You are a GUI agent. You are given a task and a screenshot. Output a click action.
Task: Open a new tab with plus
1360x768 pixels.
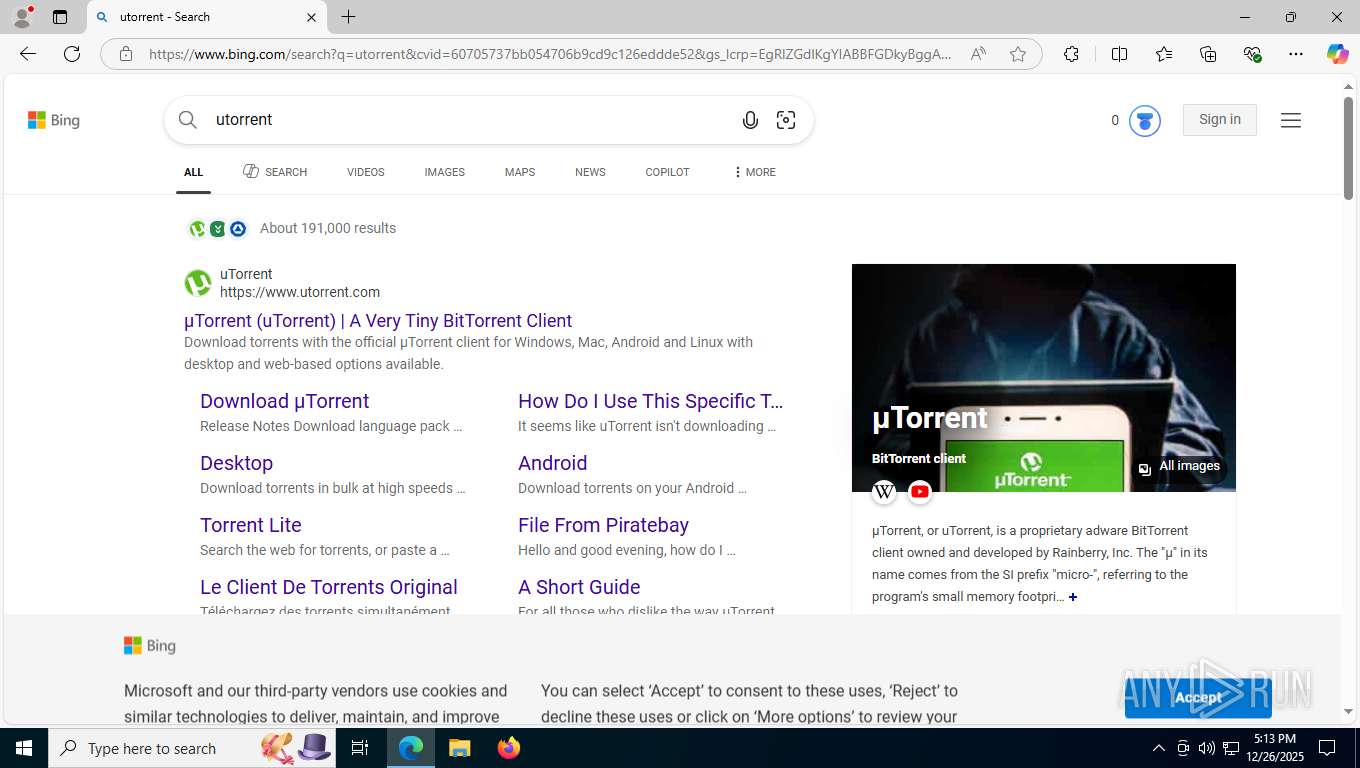(x=348, y=17)
